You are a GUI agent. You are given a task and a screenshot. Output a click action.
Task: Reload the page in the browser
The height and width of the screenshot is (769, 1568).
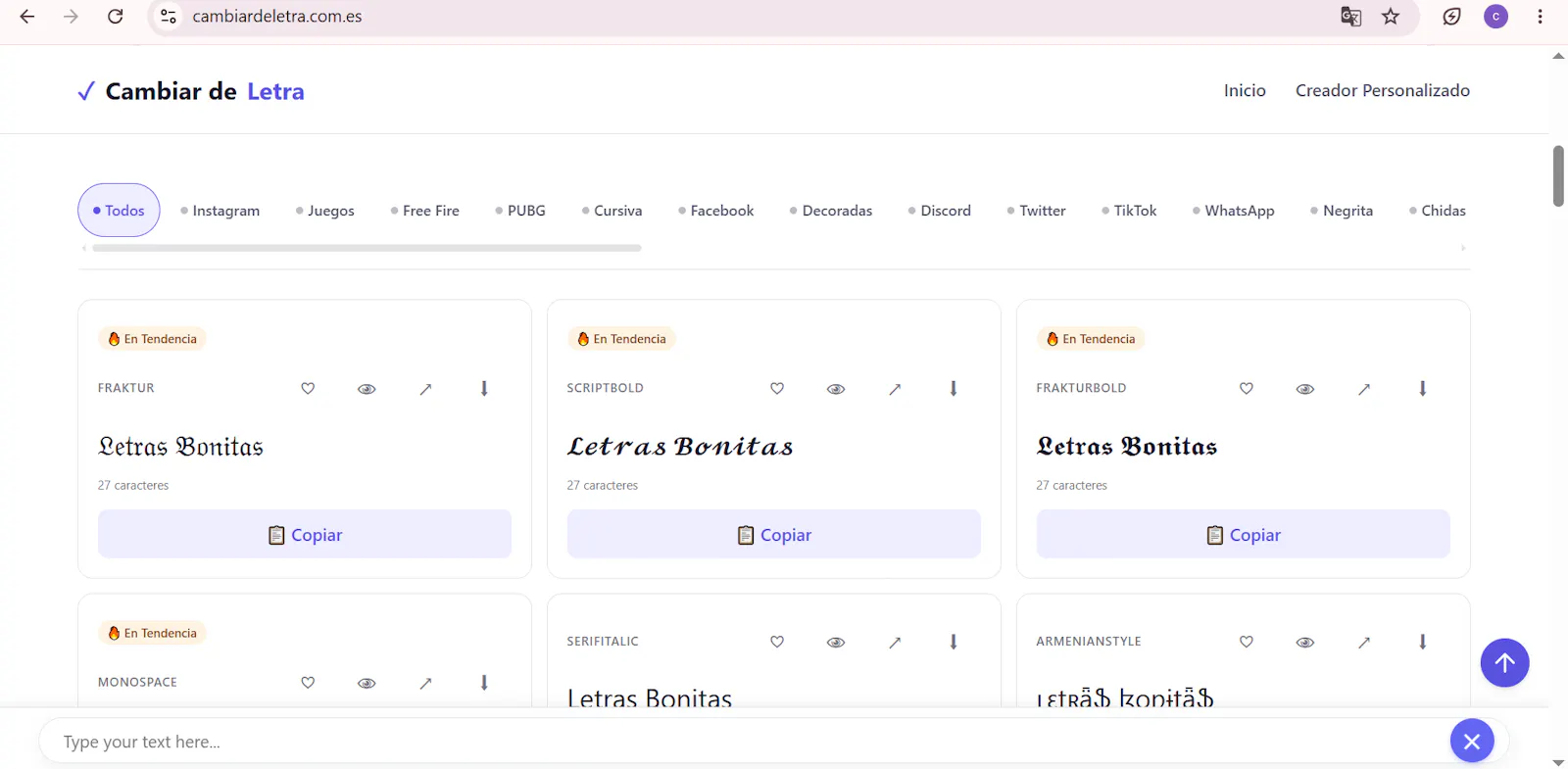coord(116,17)
